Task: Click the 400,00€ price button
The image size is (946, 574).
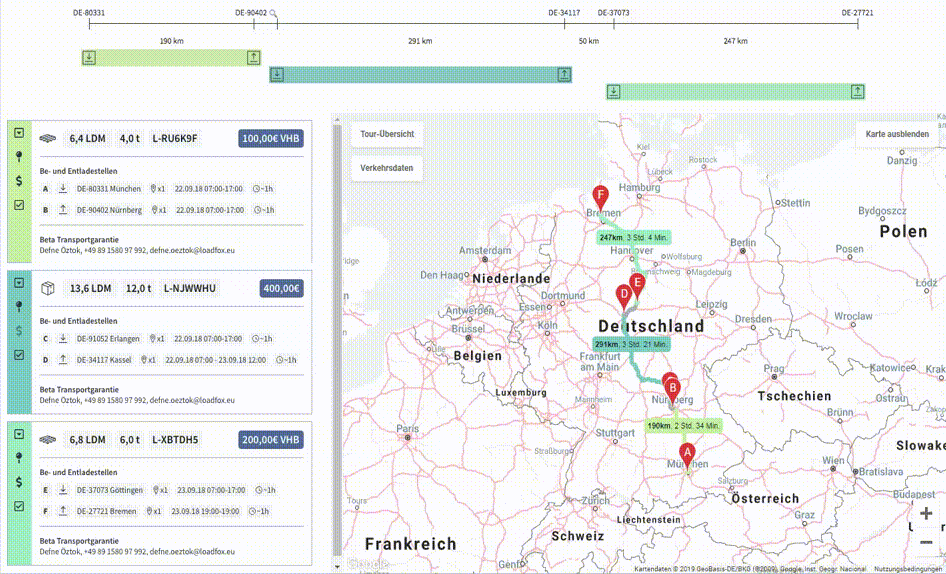Action: coord(280,289)
